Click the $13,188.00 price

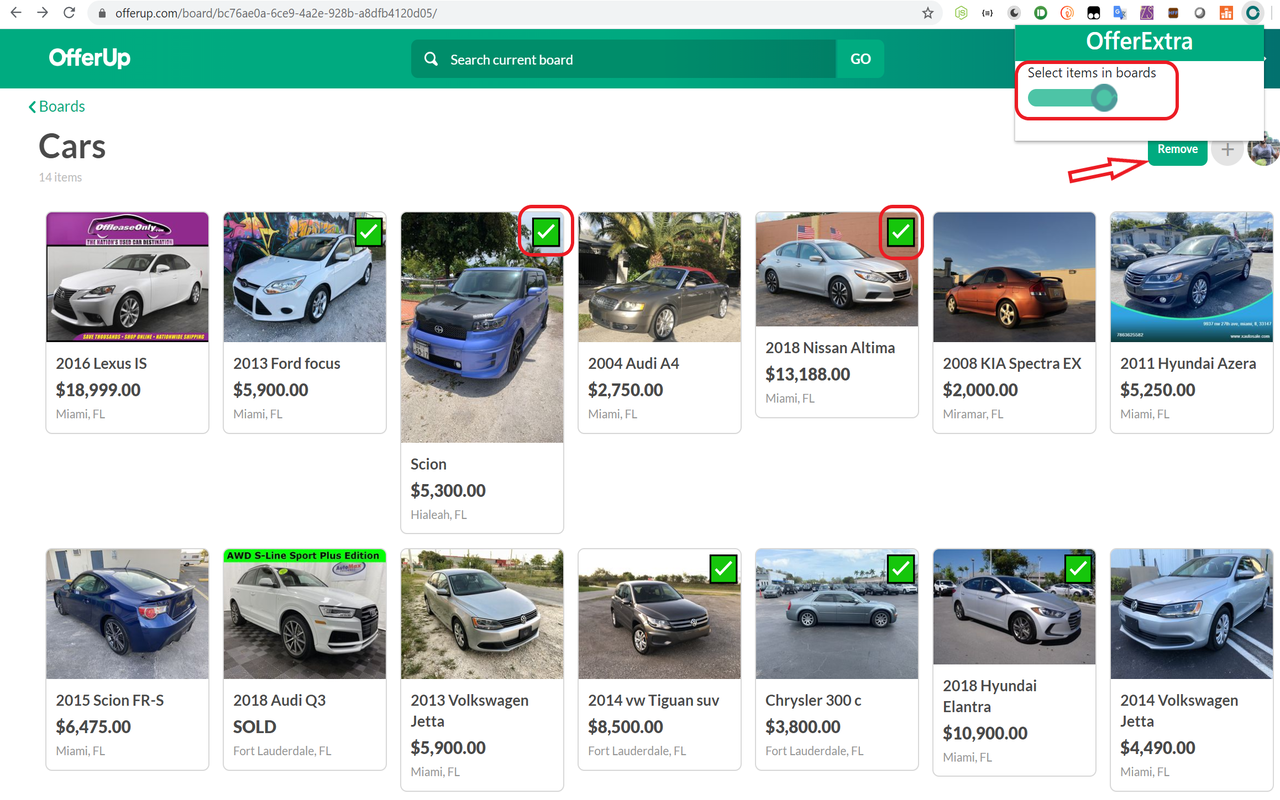tap(808, 374)
